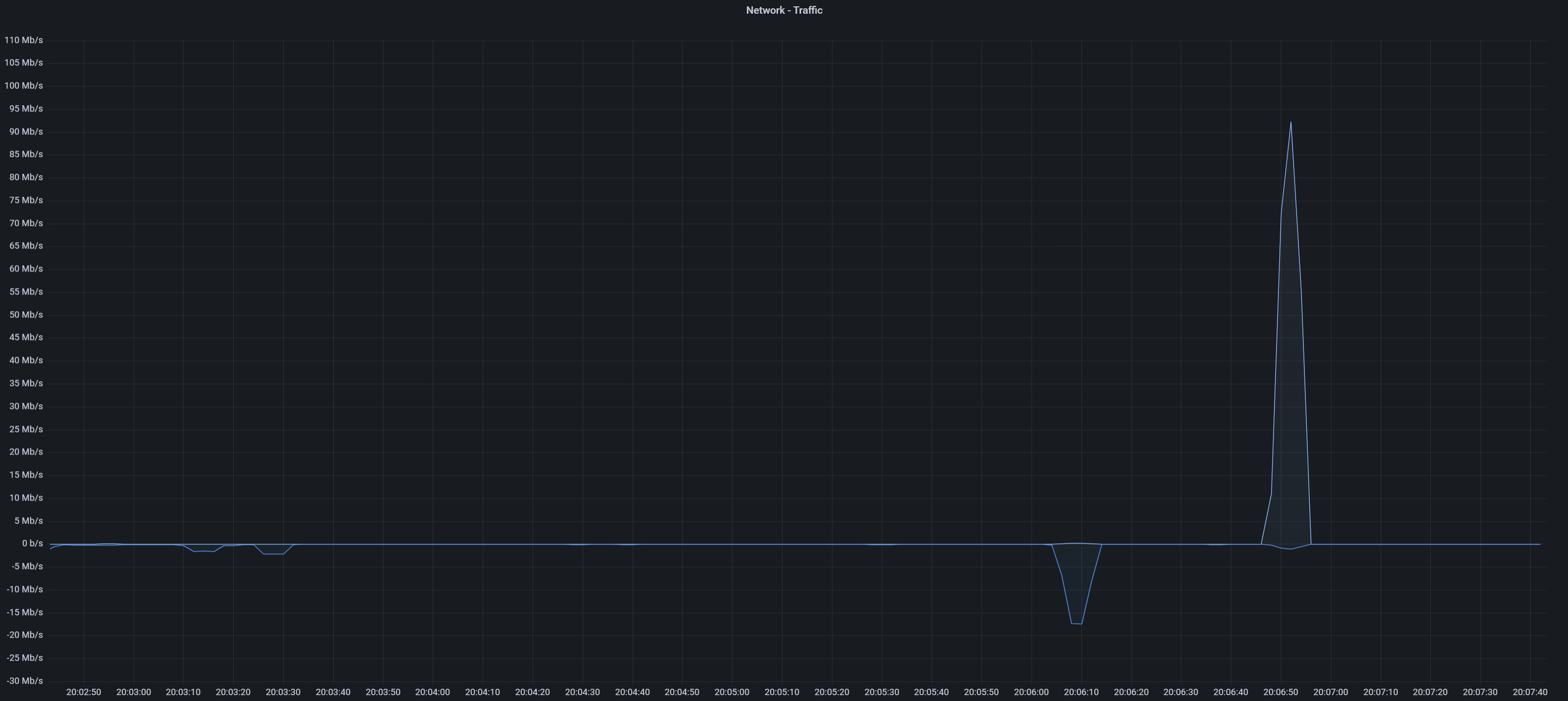This screenshot has height=701, width=1568.
Task: Click the 20:07:00 time axis label
Action: 1331,693
